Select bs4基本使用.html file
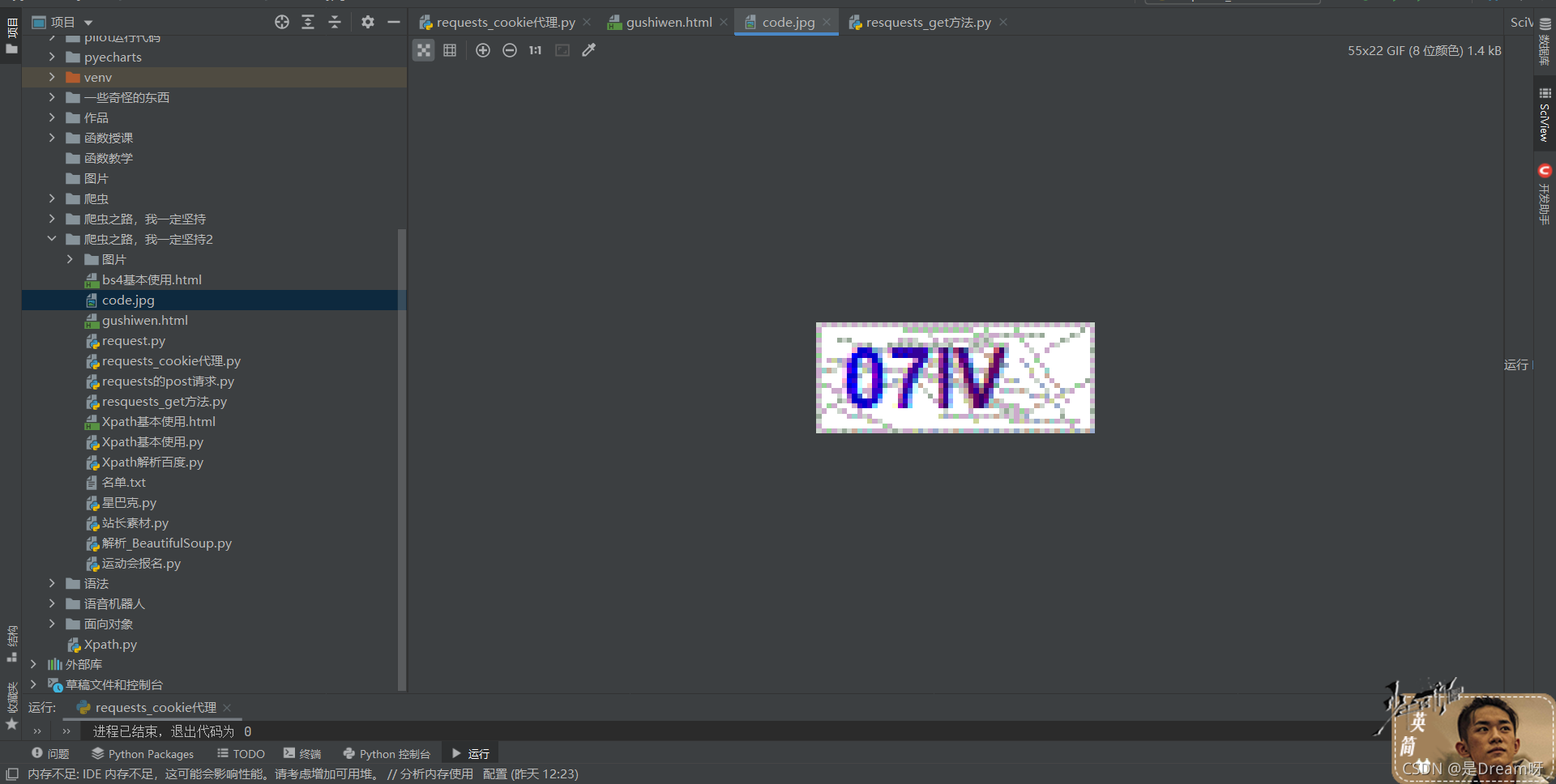1556x784 pixels. click(x=152, y=279)
